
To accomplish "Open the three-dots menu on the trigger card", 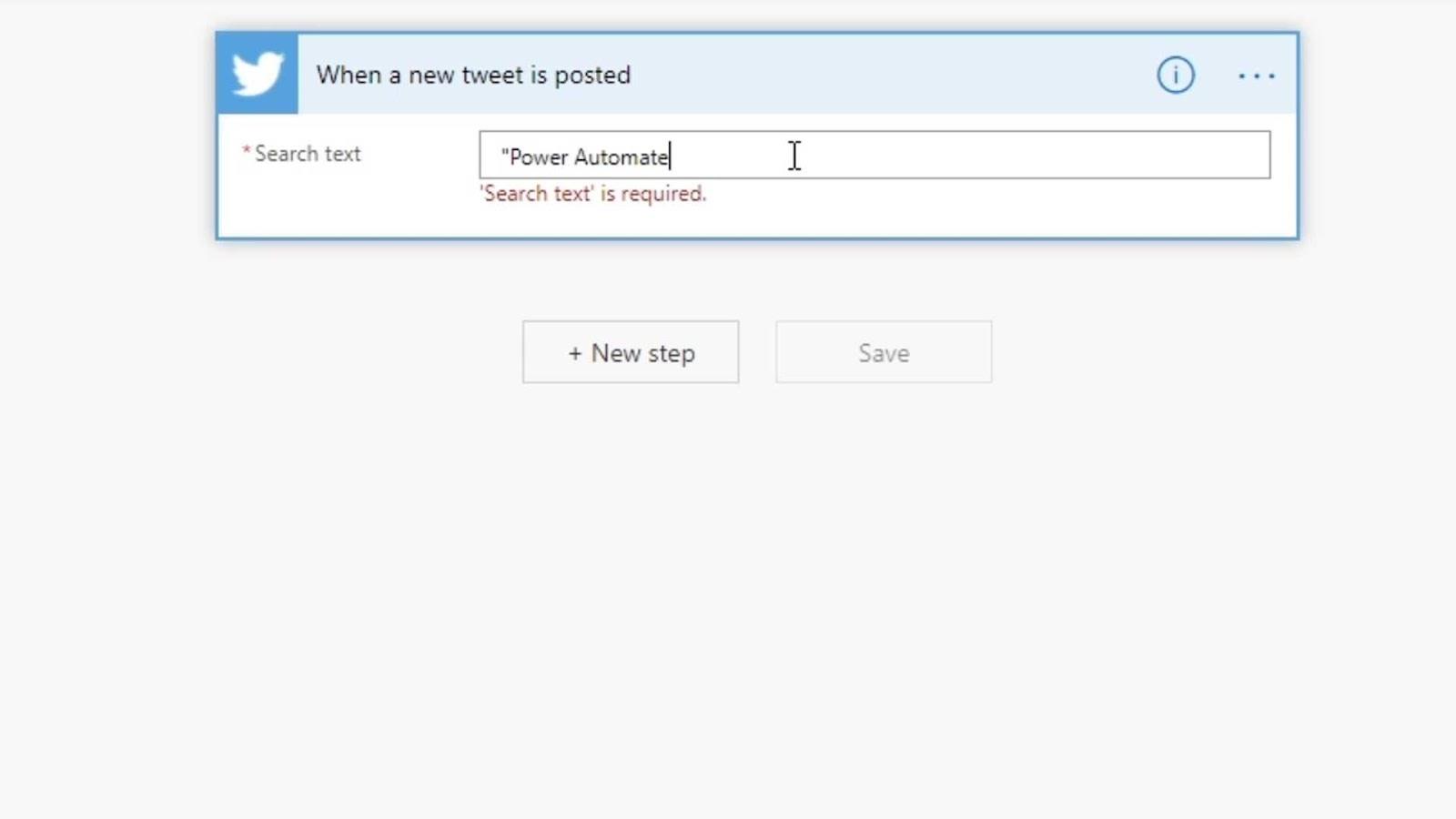I will 1256,76.
